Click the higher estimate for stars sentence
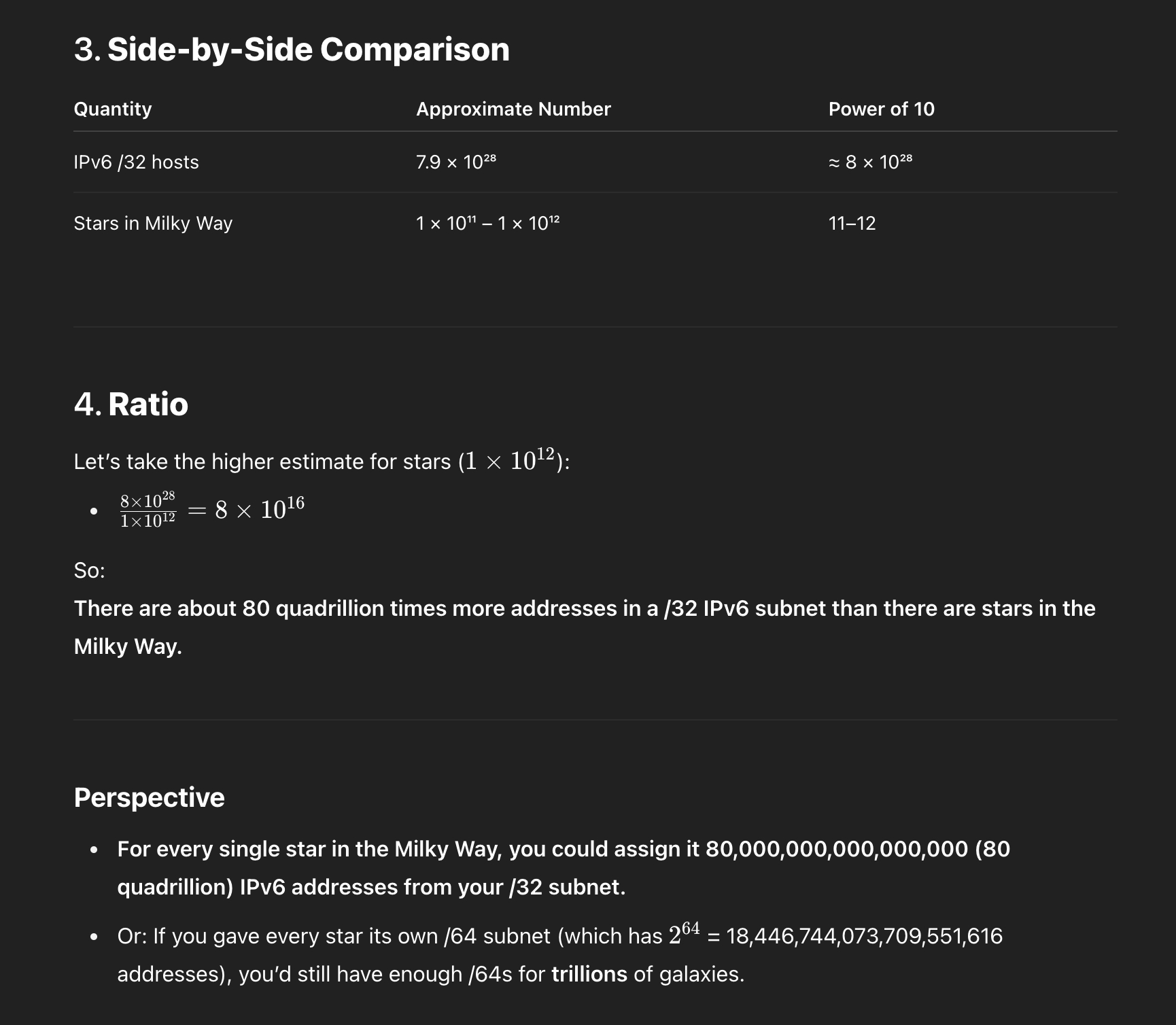This screenshot has height=1025, width=1176. [322, 461]
